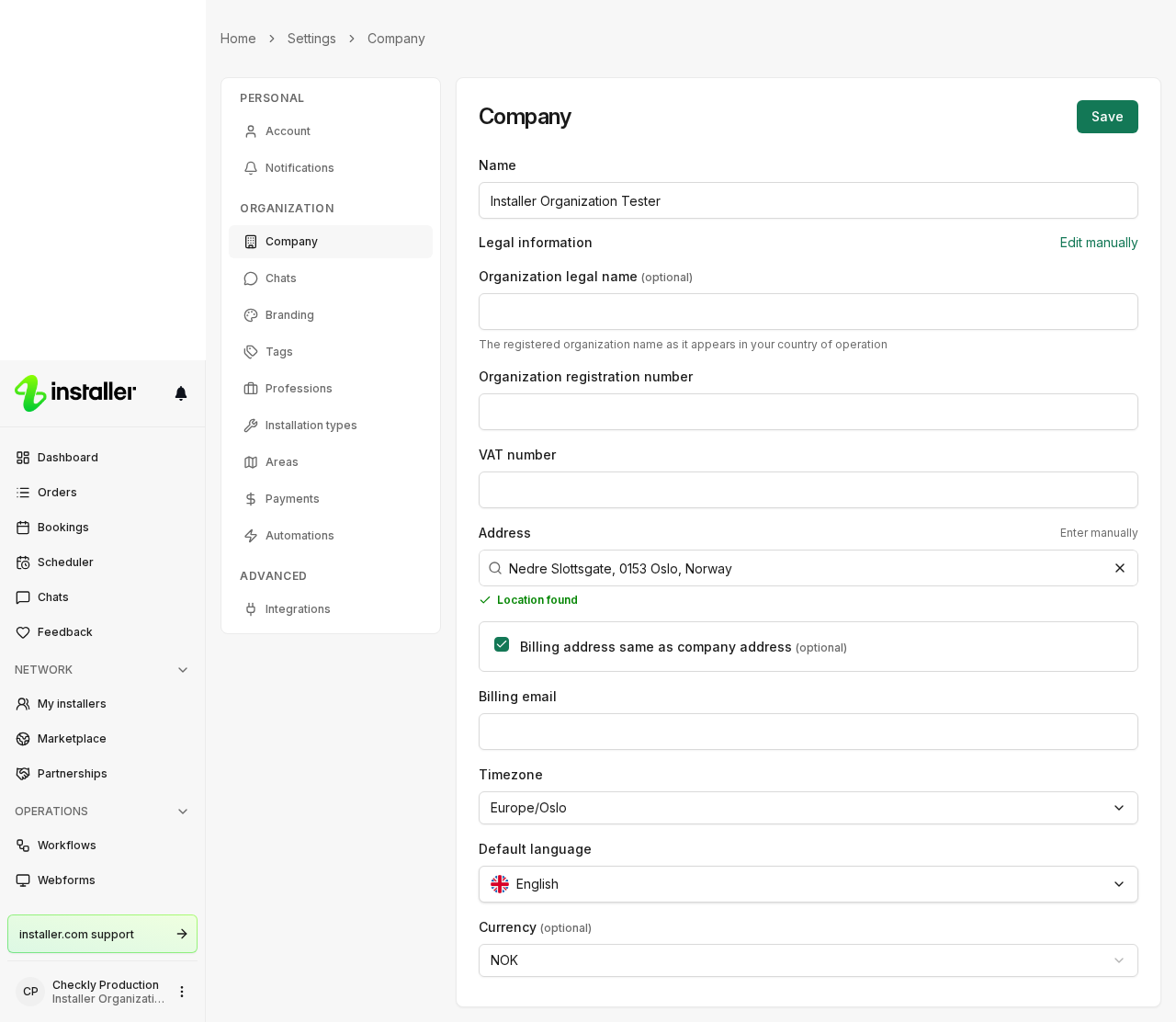Click the My installers people icon
The height and width of the screenshot is (1022, 1176).
tap(23, 704)
